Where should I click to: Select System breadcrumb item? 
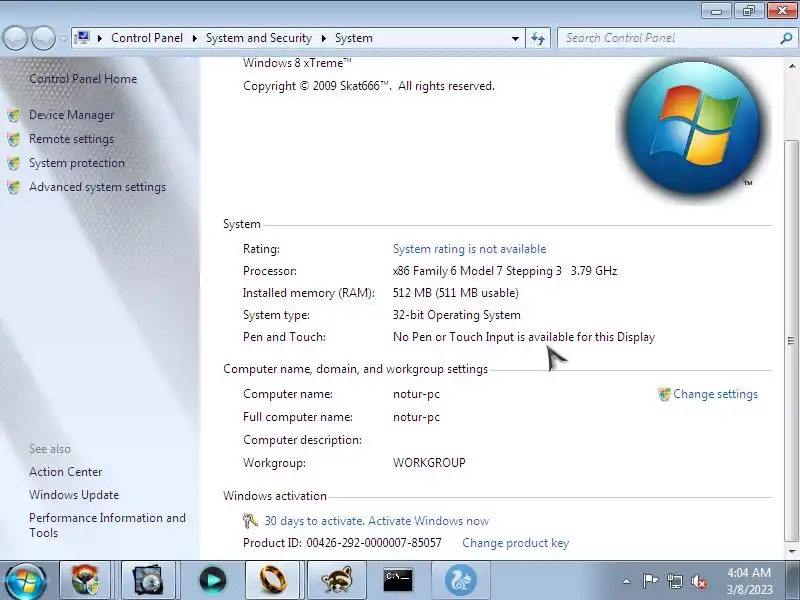pyautogui.click(x=354, y=38)
